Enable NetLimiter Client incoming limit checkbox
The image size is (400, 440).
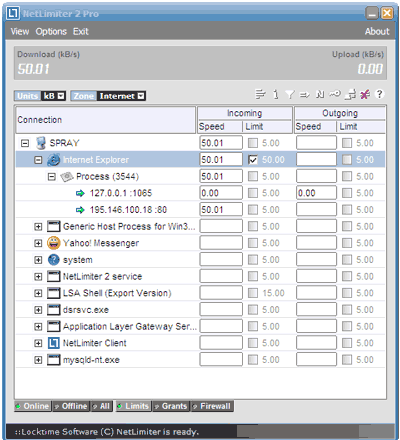click(x=253, y=343)
